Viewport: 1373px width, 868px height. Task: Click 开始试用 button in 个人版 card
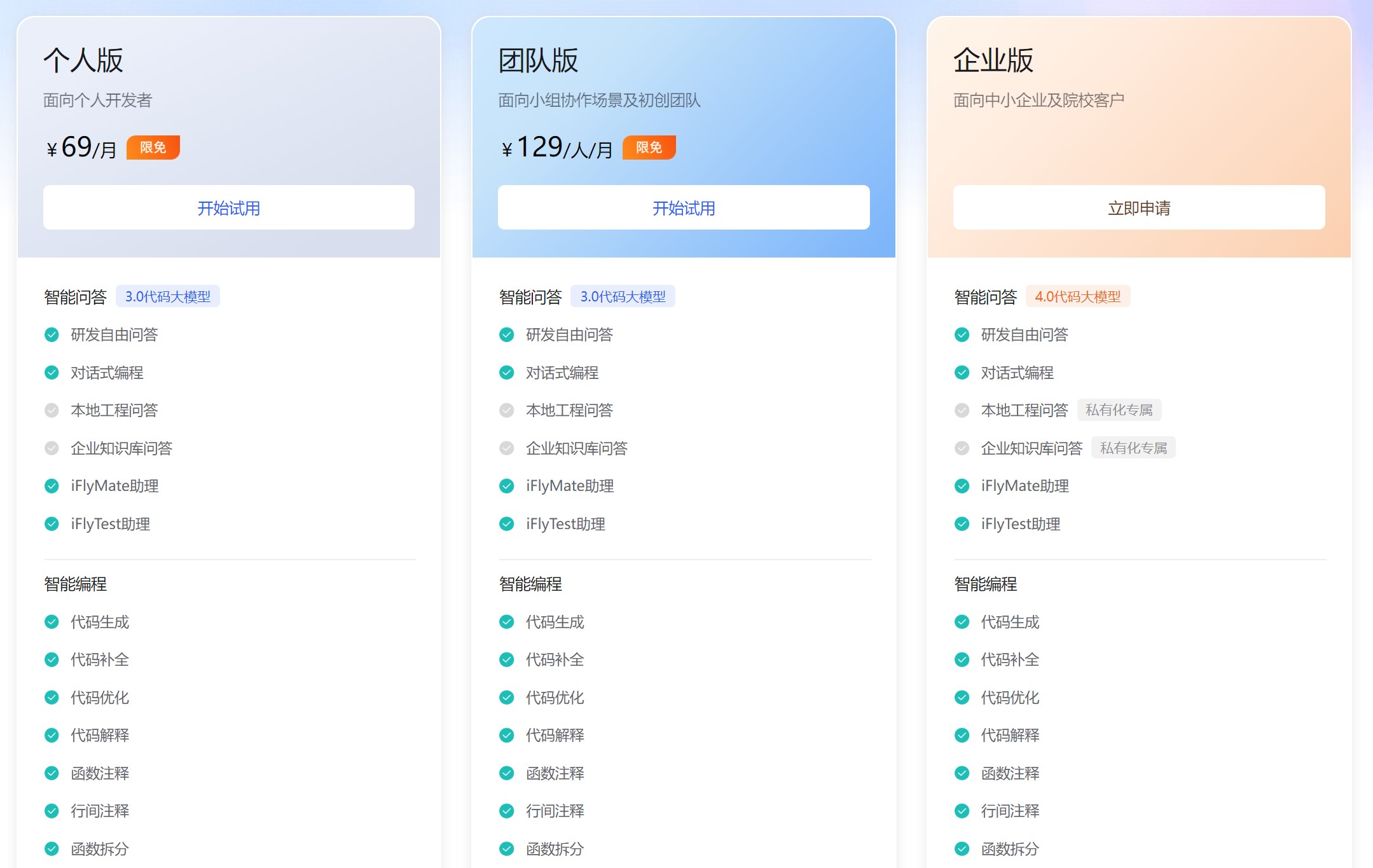(x=228, y=208)
